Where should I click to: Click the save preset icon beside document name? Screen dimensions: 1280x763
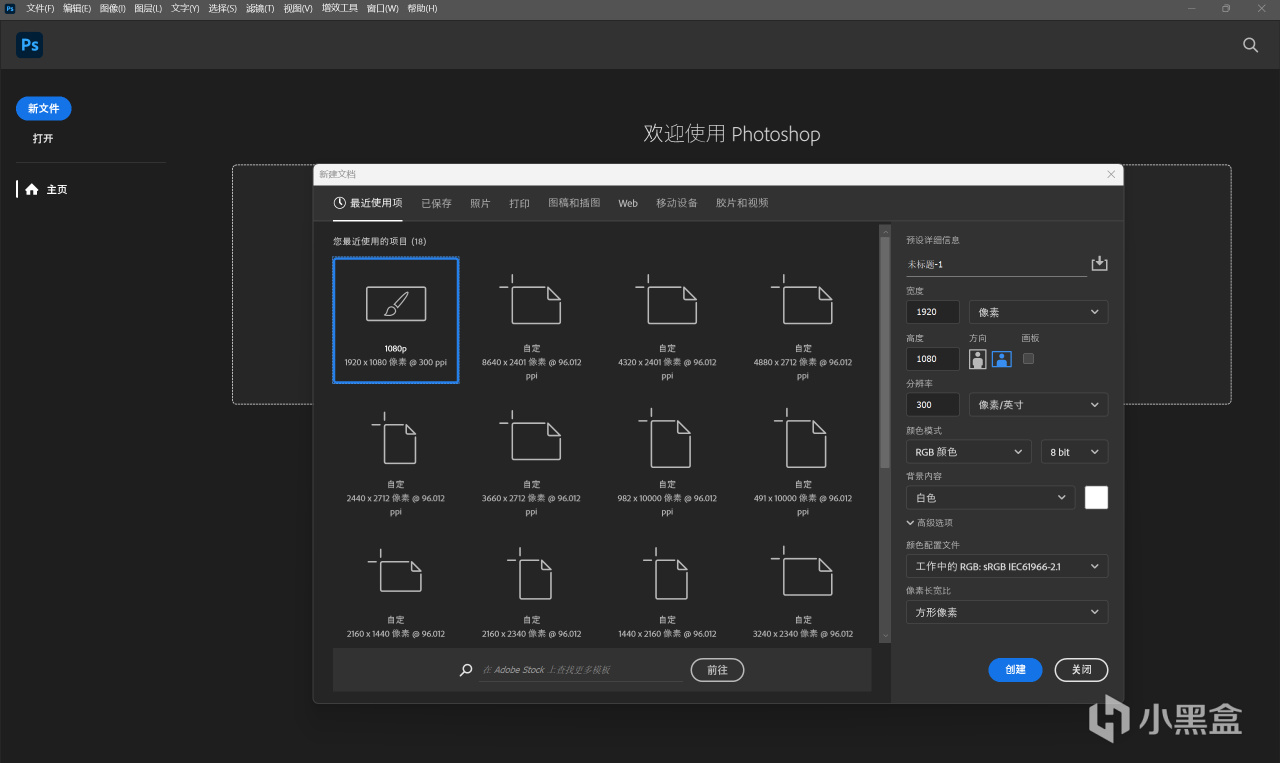coord(1099,264)
